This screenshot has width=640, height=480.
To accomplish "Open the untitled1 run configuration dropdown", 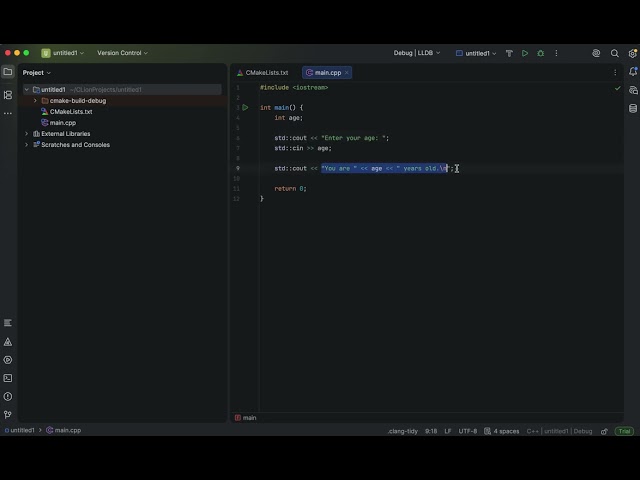I will (x=476, y=53).
